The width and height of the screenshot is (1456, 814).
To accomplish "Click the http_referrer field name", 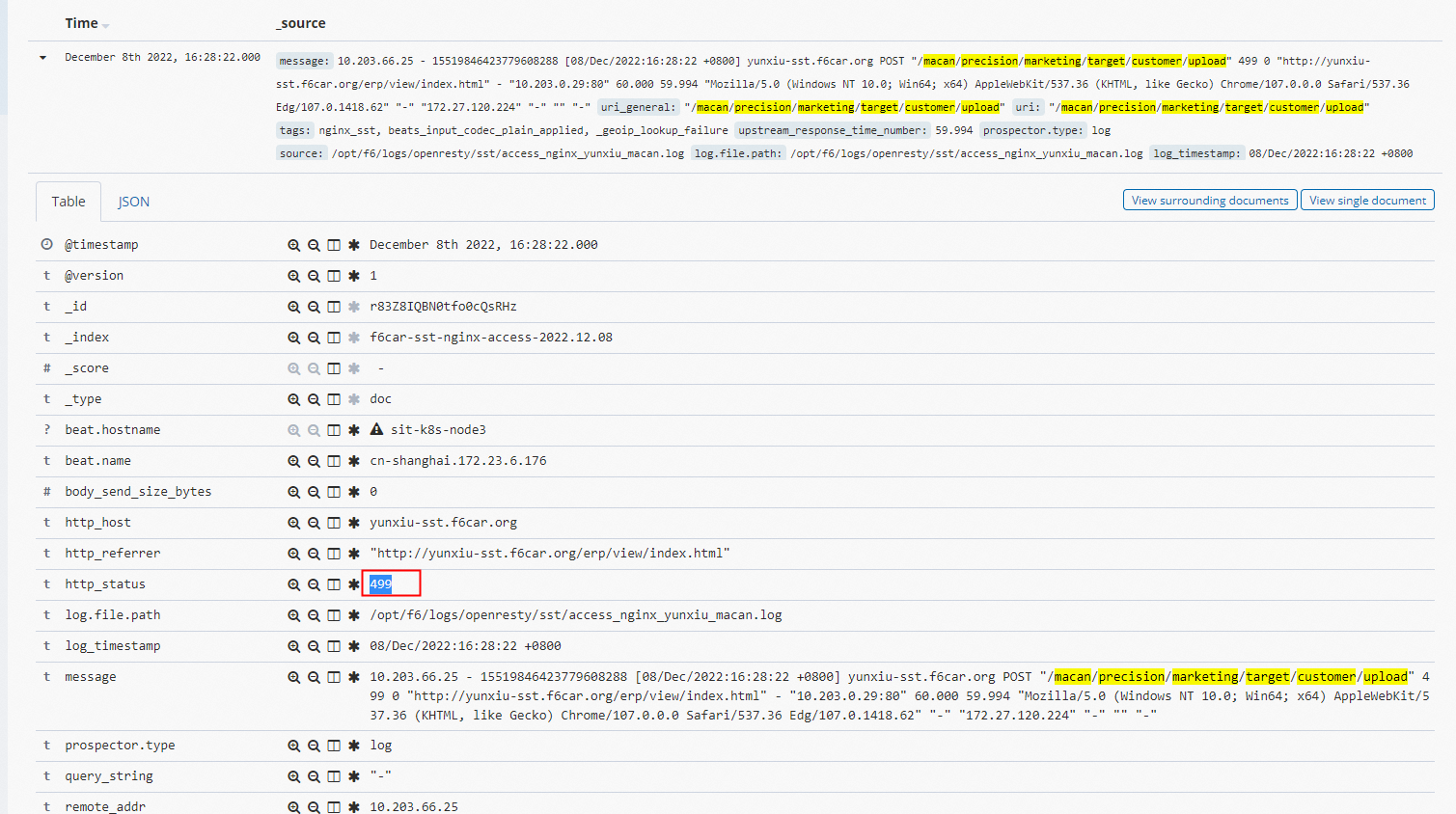I will (113, 554).
